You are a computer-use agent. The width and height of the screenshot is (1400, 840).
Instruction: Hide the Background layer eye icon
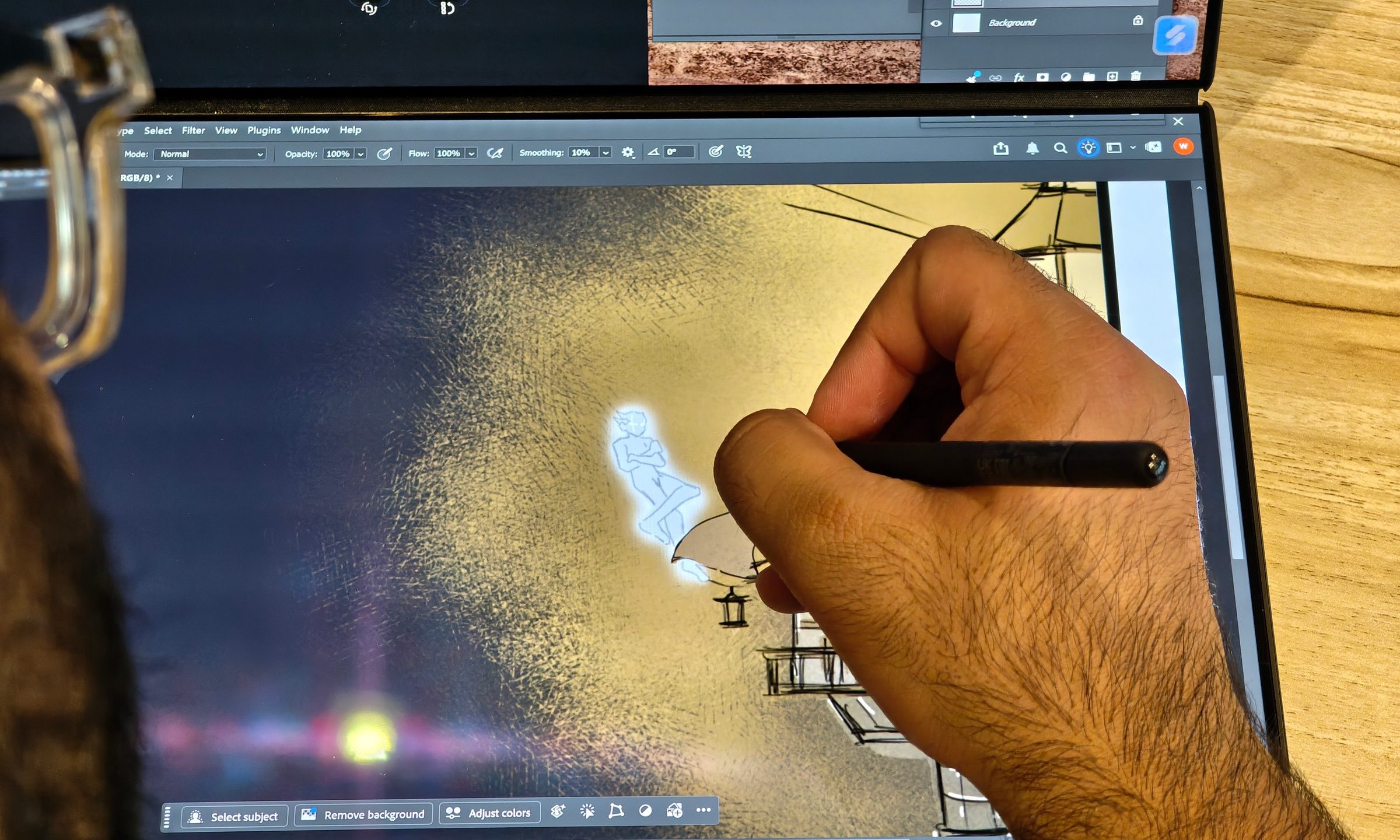coord(936,24)
